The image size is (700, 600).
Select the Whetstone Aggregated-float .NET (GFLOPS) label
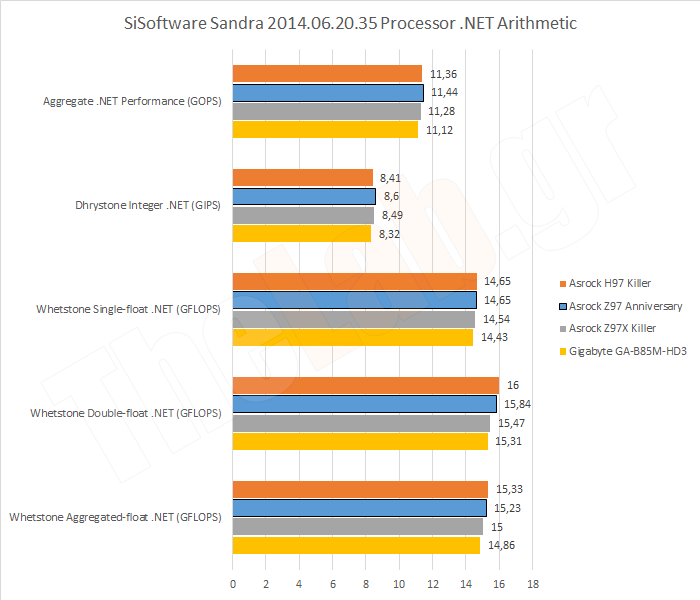[x=117, y=517]
